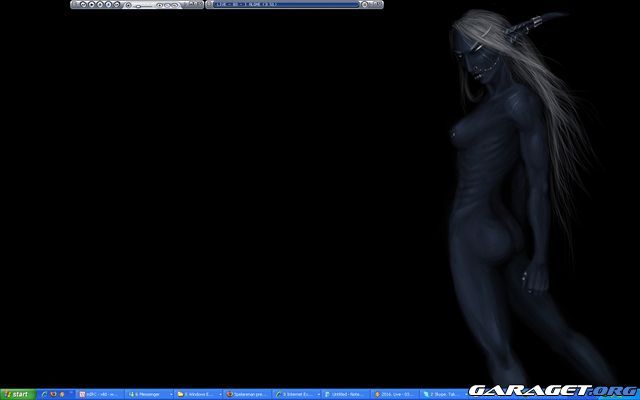
Task: Open the Messenger taskbar group
Action: click(150, 395)
